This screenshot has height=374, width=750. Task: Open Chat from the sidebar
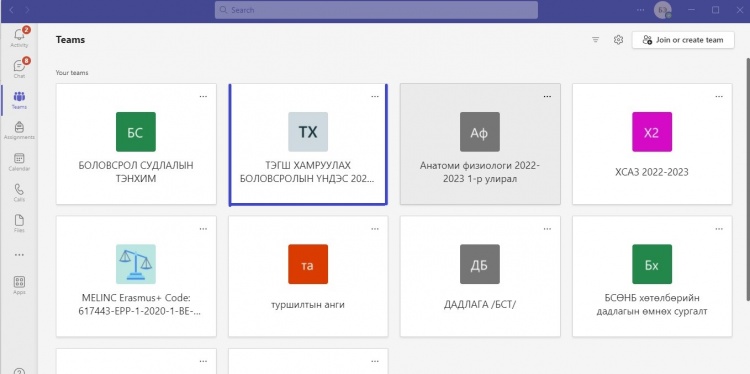tap(19, 68)
